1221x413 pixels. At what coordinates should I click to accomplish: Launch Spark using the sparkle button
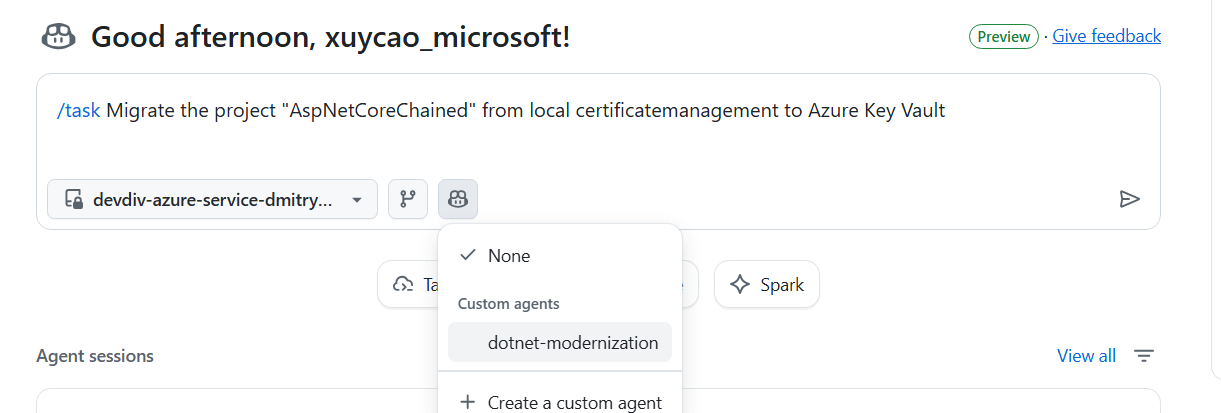(x=766, y=285)
